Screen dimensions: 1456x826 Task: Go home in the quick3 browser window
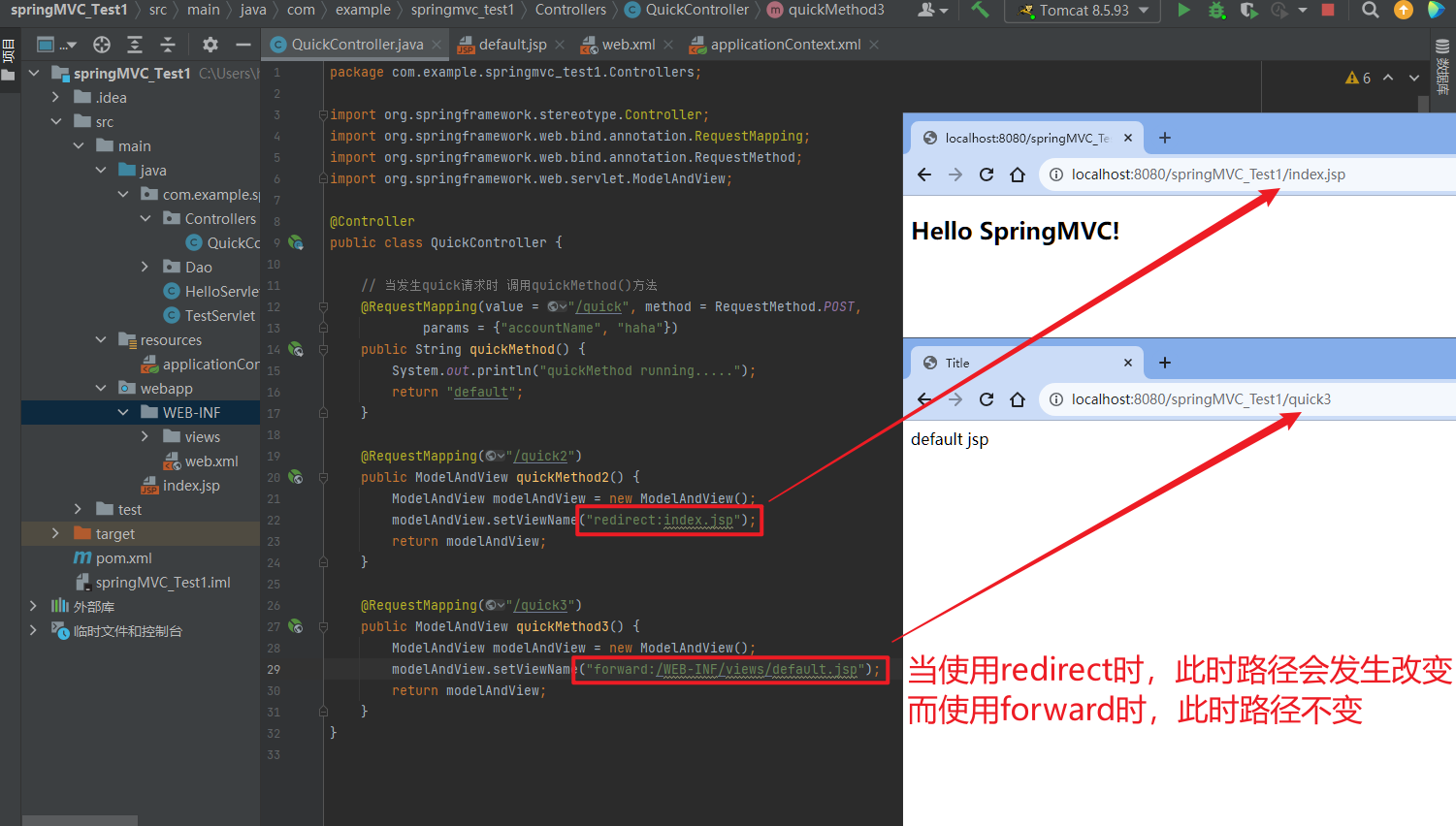(1018, 399)
